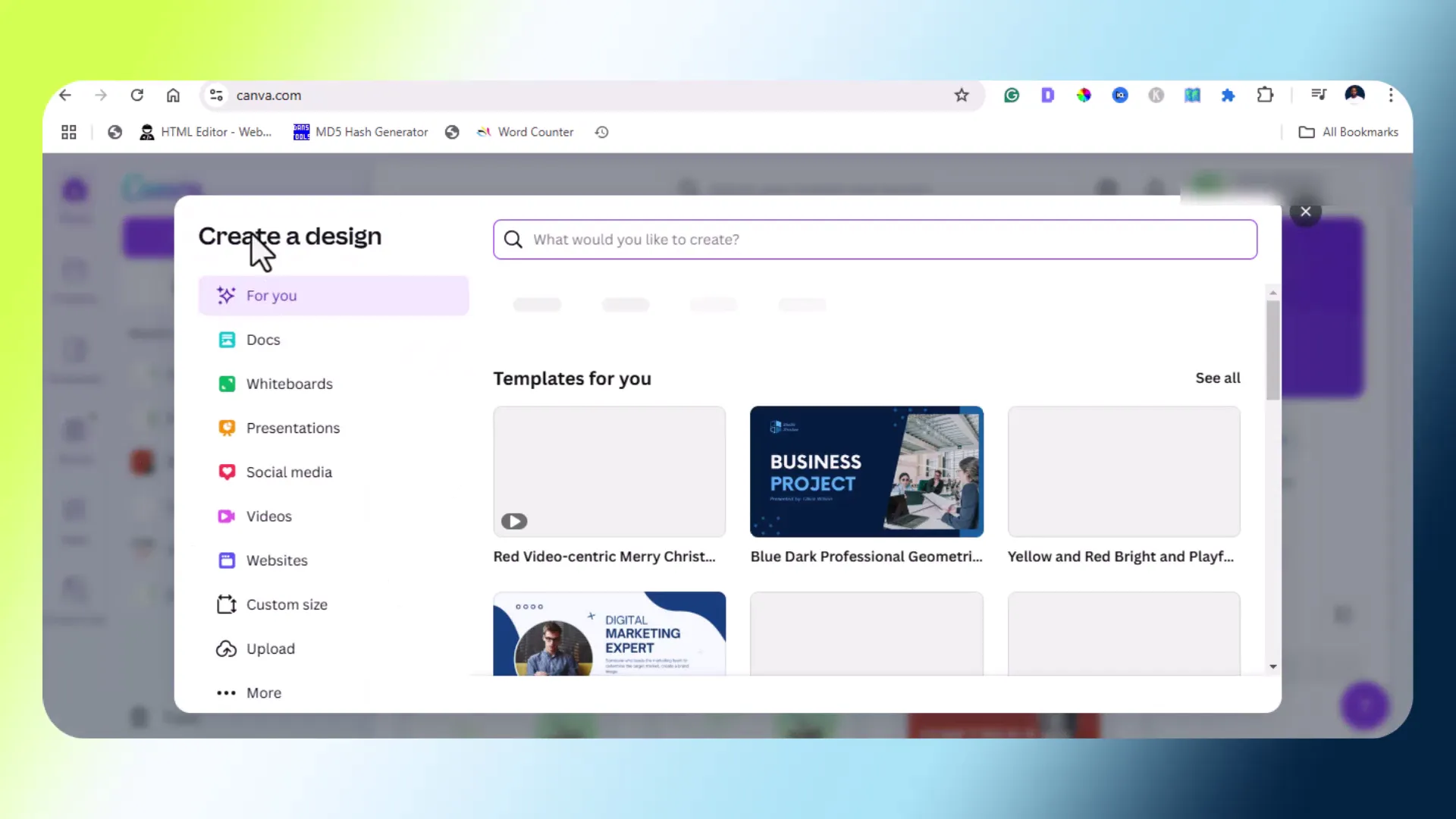Bookmark this page with the star icon
Viewport: 1456px width, 819px height.
coord(962,96)
